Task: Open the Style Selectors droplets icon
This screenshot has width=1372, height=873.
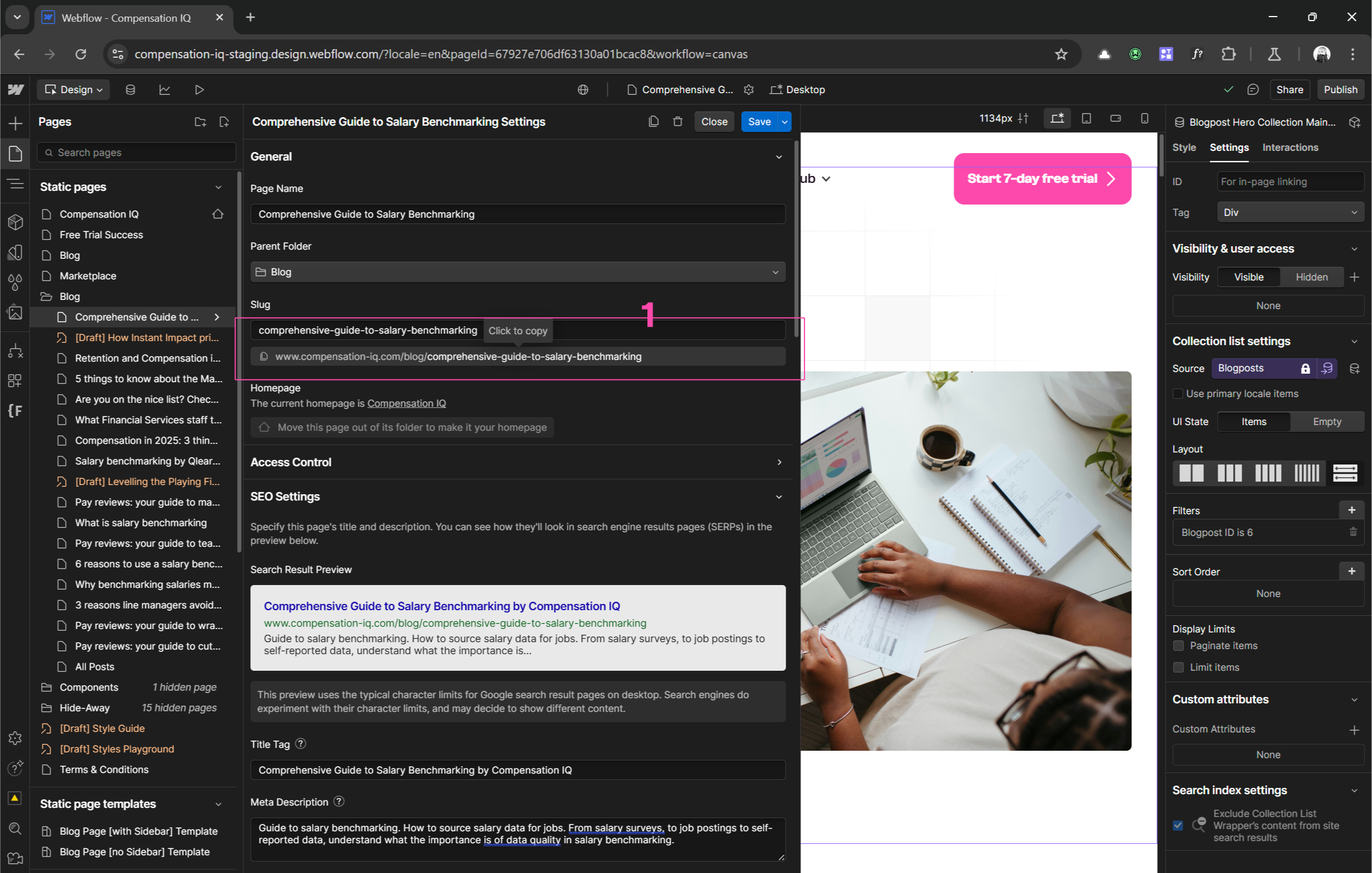Action: click(15, 282)
